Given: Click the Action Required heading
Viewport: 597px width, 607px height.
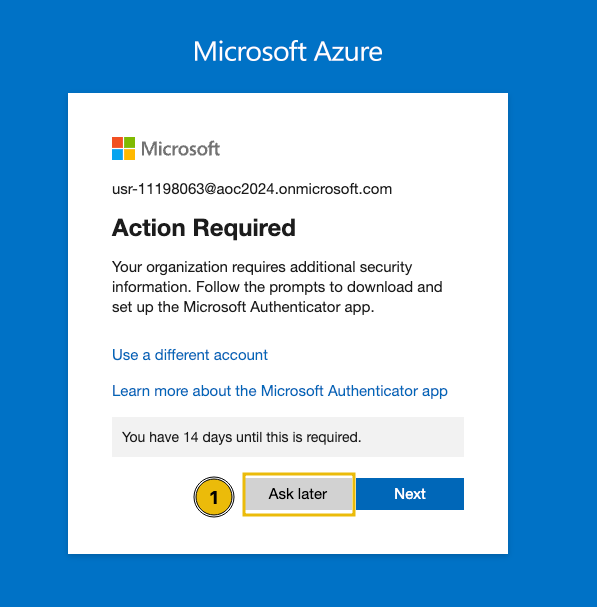Looking at the screenshot, I should click(204, 228).
